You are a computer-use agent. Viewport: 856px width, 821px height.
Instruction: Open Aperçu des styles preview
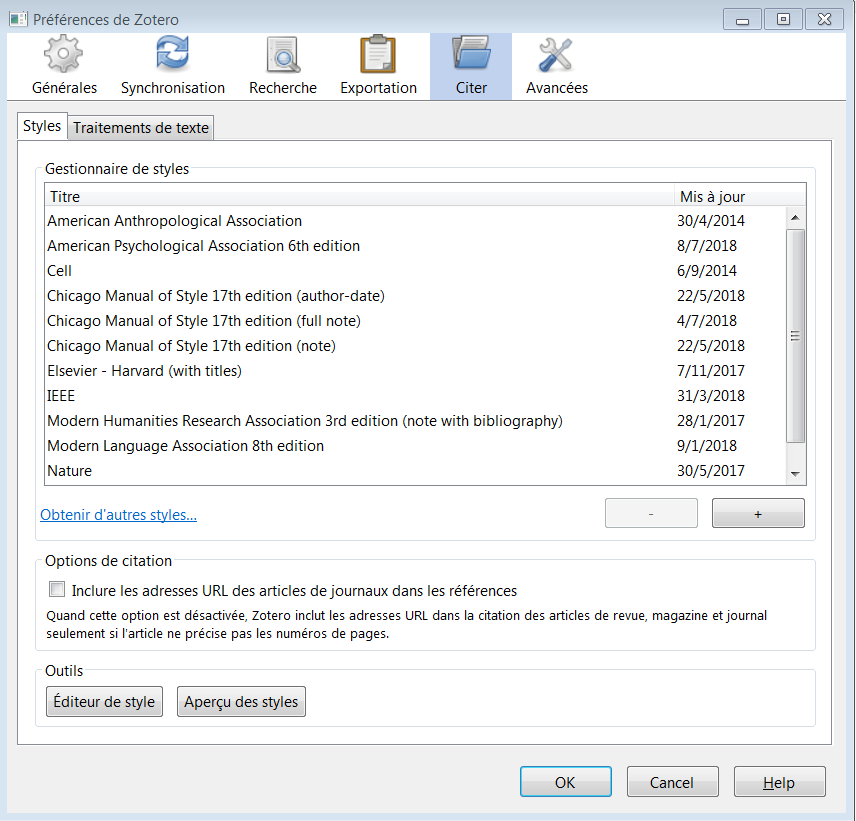pos(241,702)
